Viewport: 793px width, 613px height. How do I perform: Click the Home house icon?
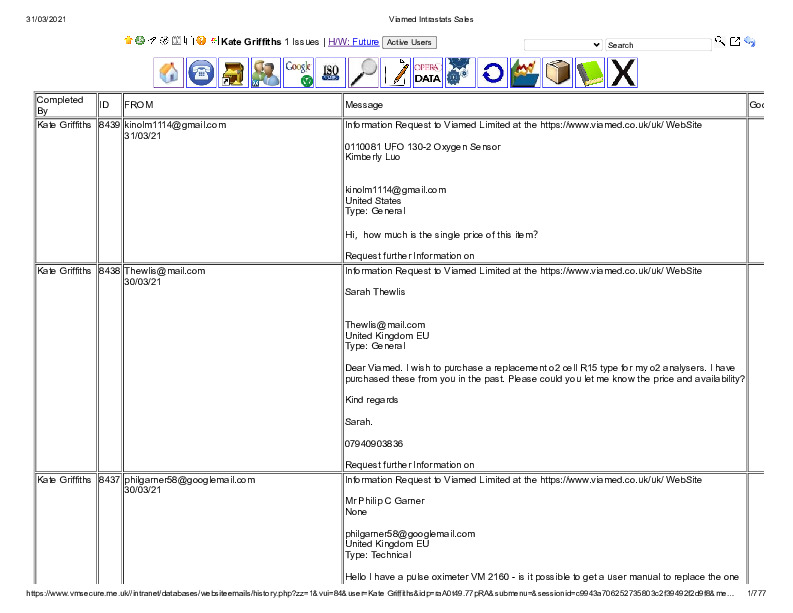[169, 73]
